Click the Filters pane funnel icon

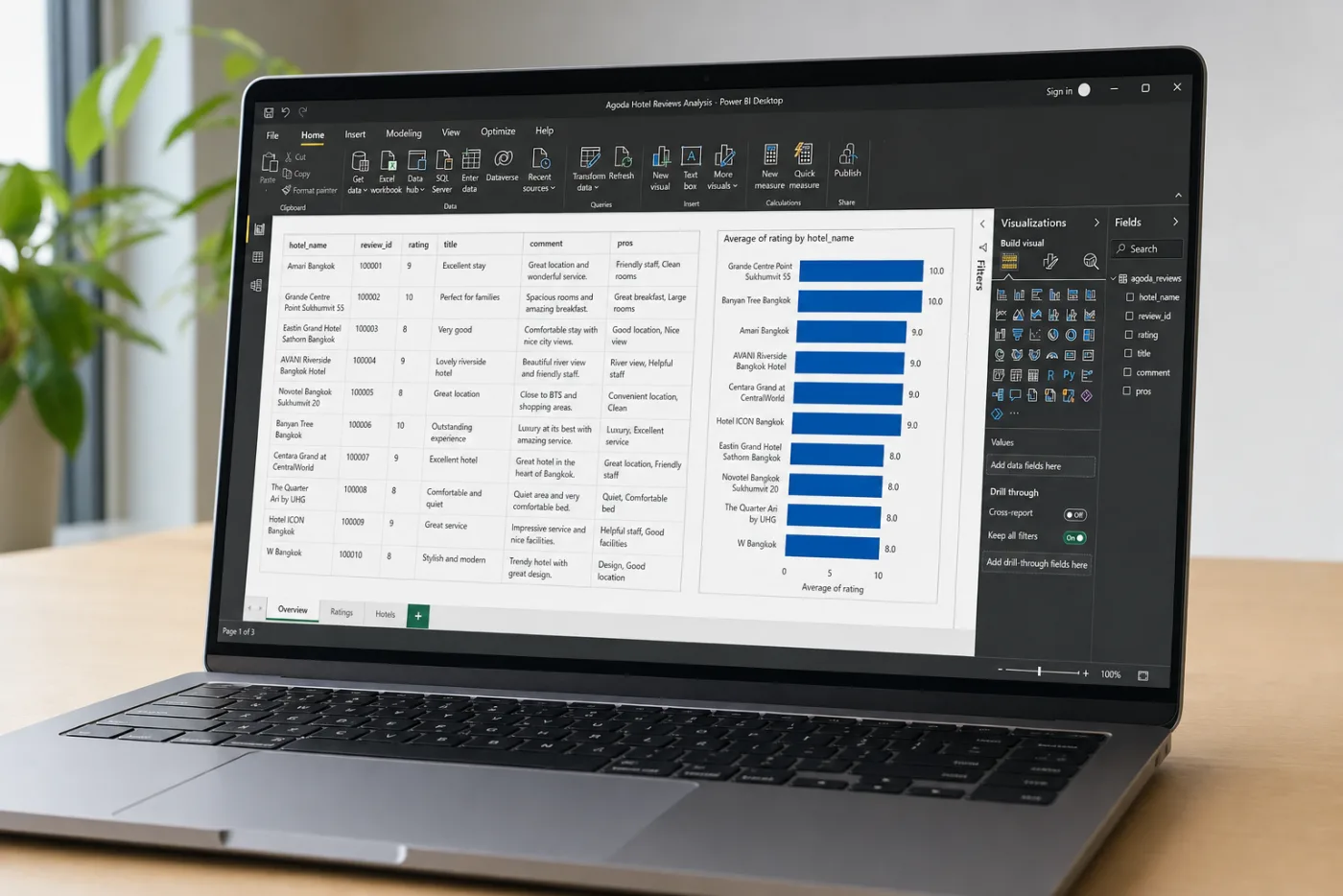point(982,248)
